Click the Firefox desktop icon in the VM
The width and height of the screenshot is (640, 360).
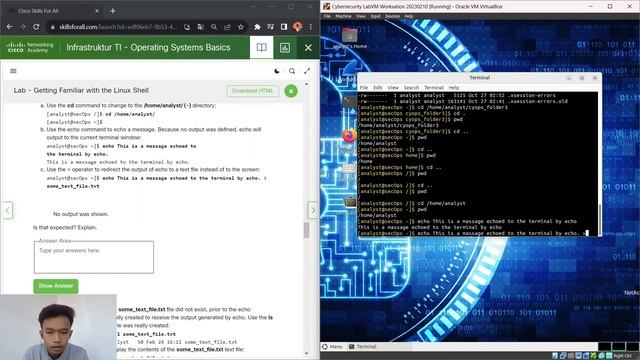349,135
